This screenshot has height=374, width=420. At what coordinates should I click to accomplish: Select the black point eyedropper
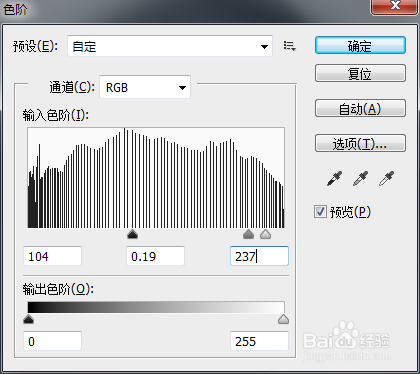point(334,178)
